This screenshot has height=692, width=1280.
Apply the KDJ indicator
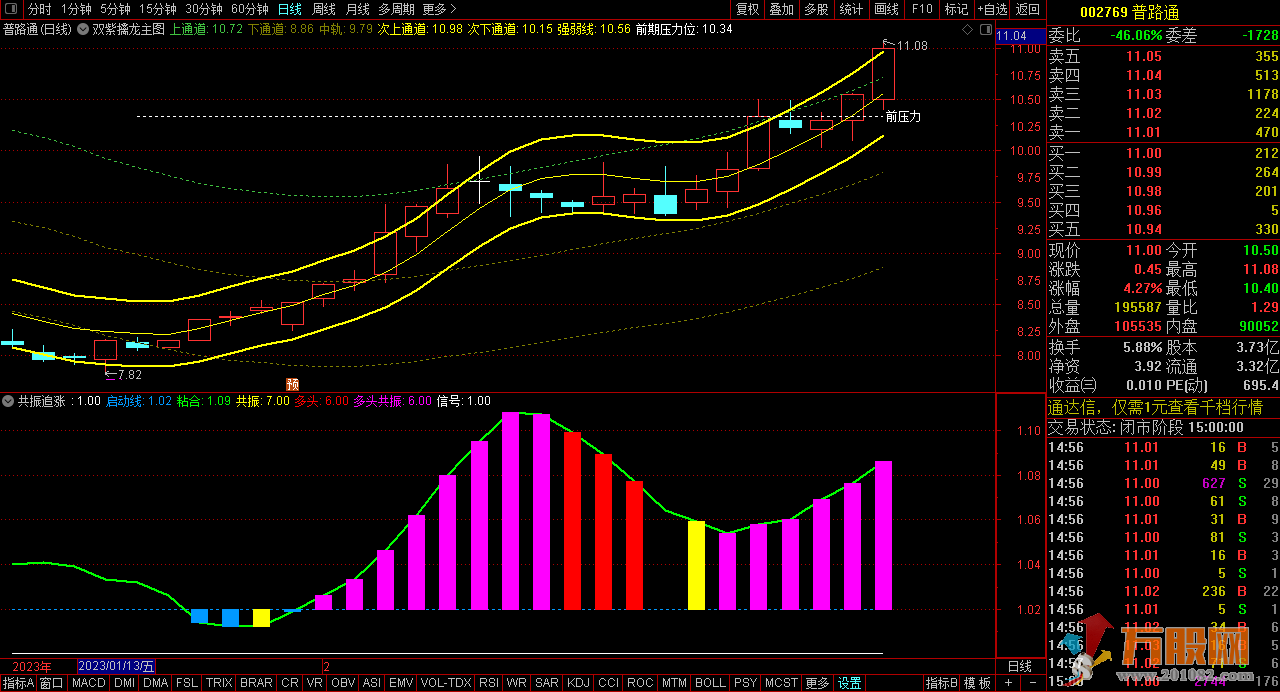[x=578, y=683]
